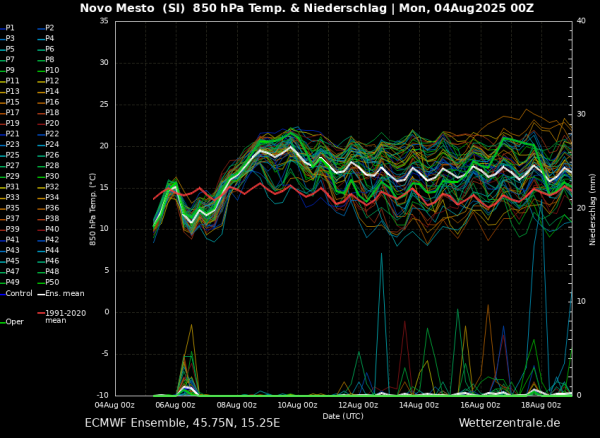Click legend label P24
This screenshot has height=438, width=600.
coord(52,144)
